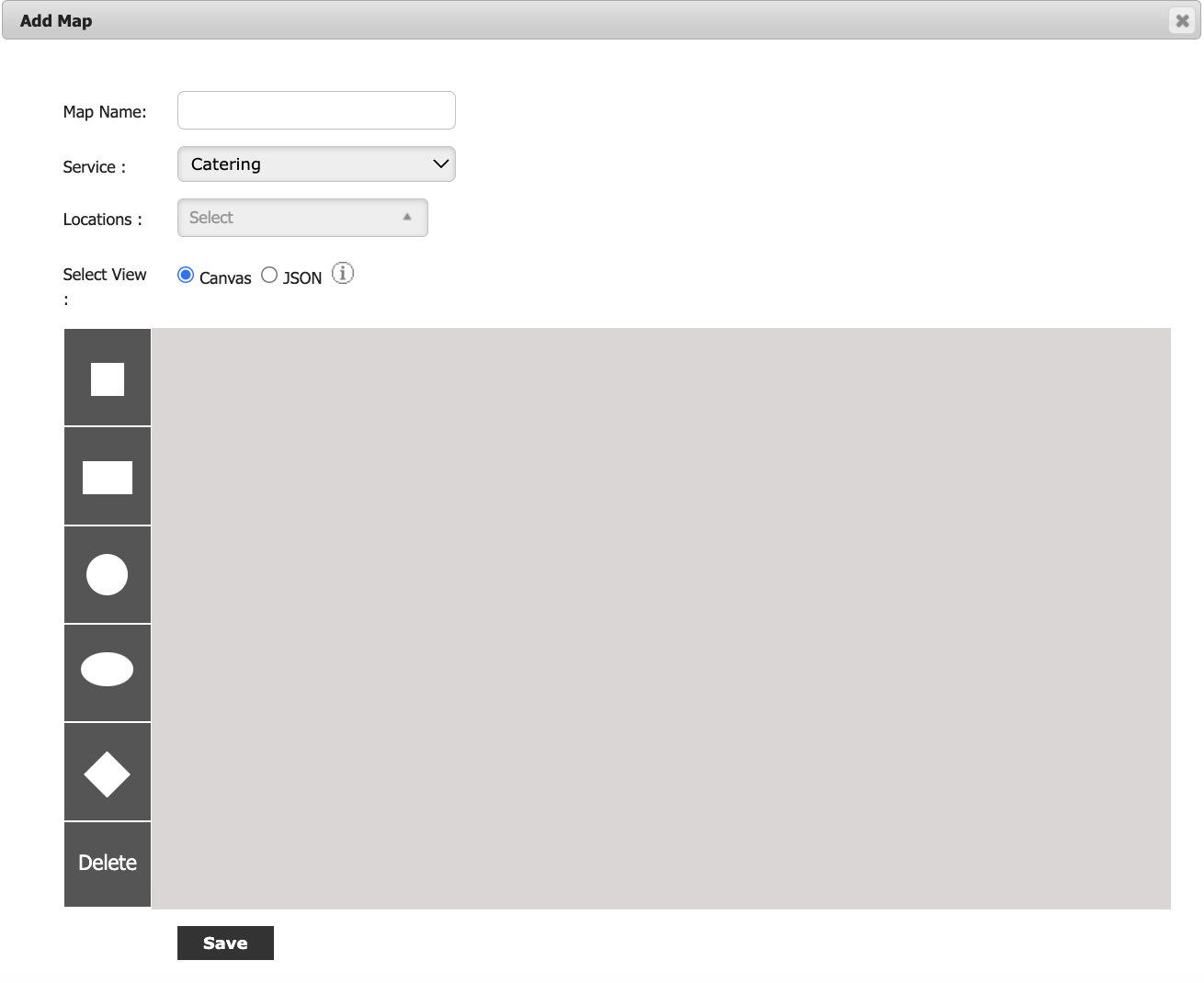Viewport: 1204px width, 983px height.
Task: Click the Save button
Action: click(225, 943)
